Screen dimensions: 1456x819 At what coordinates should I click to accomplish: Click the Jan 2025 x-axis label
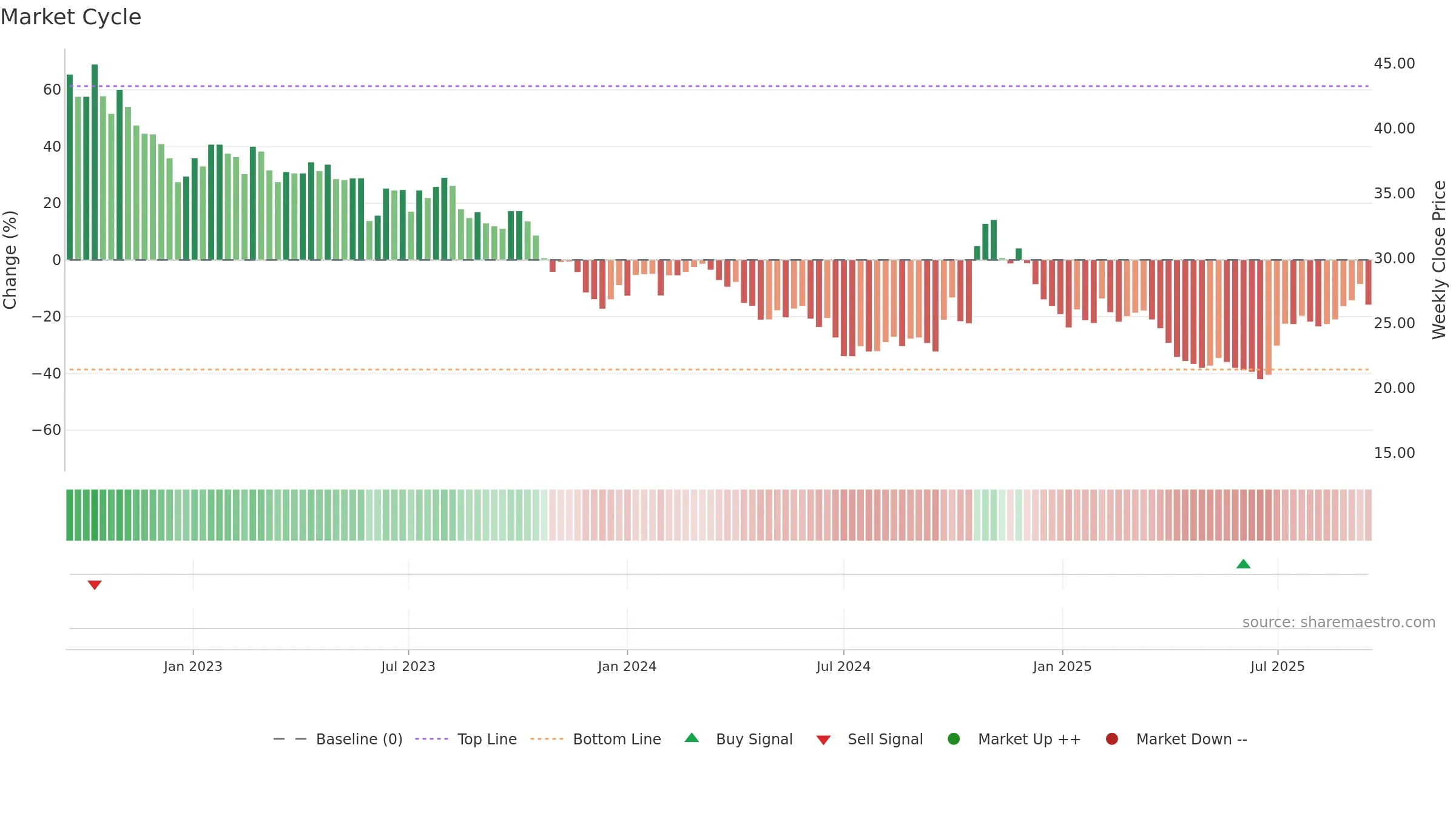1062,667
